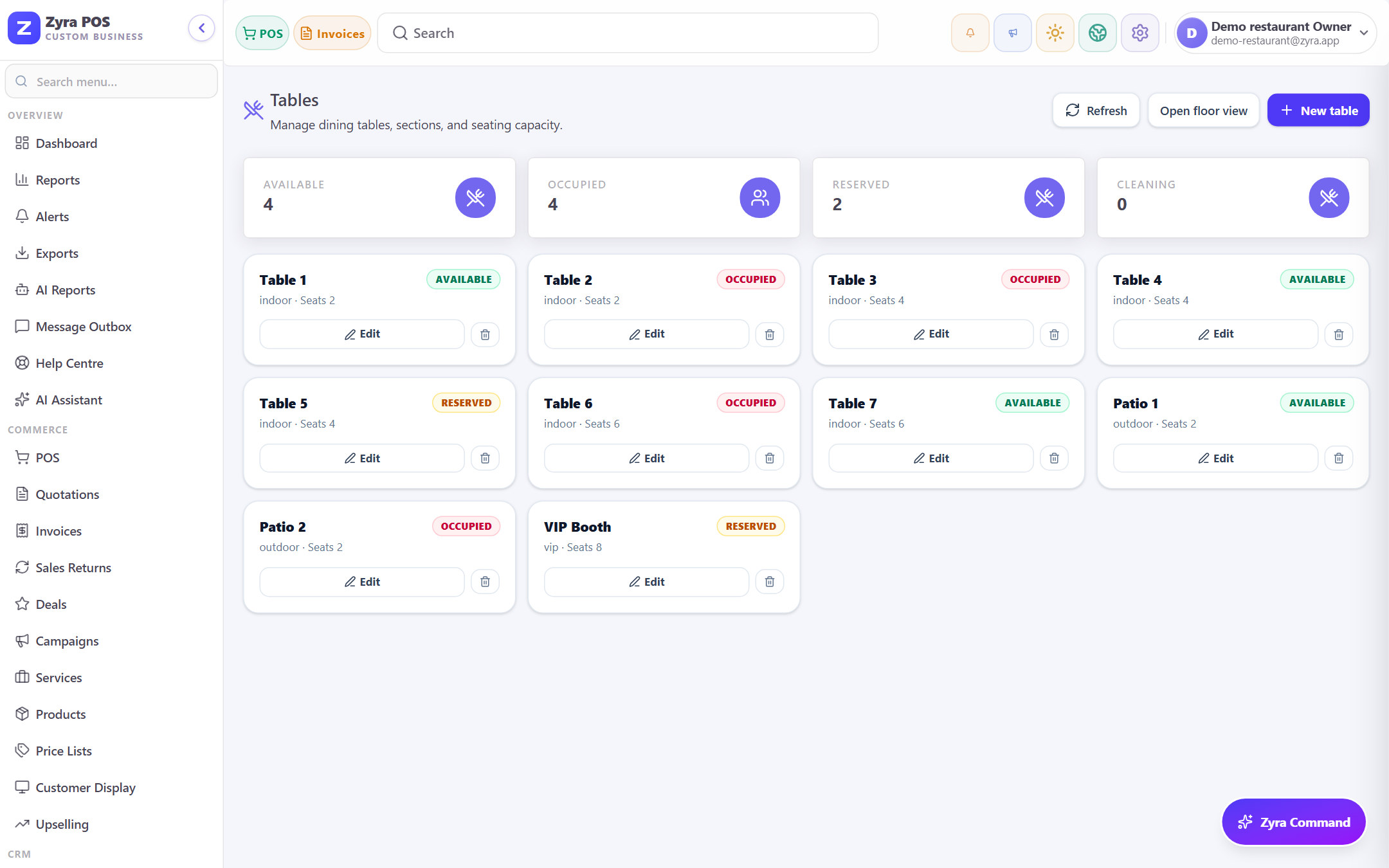Delete Table 1 with its trash icon
The height and width of the screenshot is (868, 1389).
coord(485,334)
